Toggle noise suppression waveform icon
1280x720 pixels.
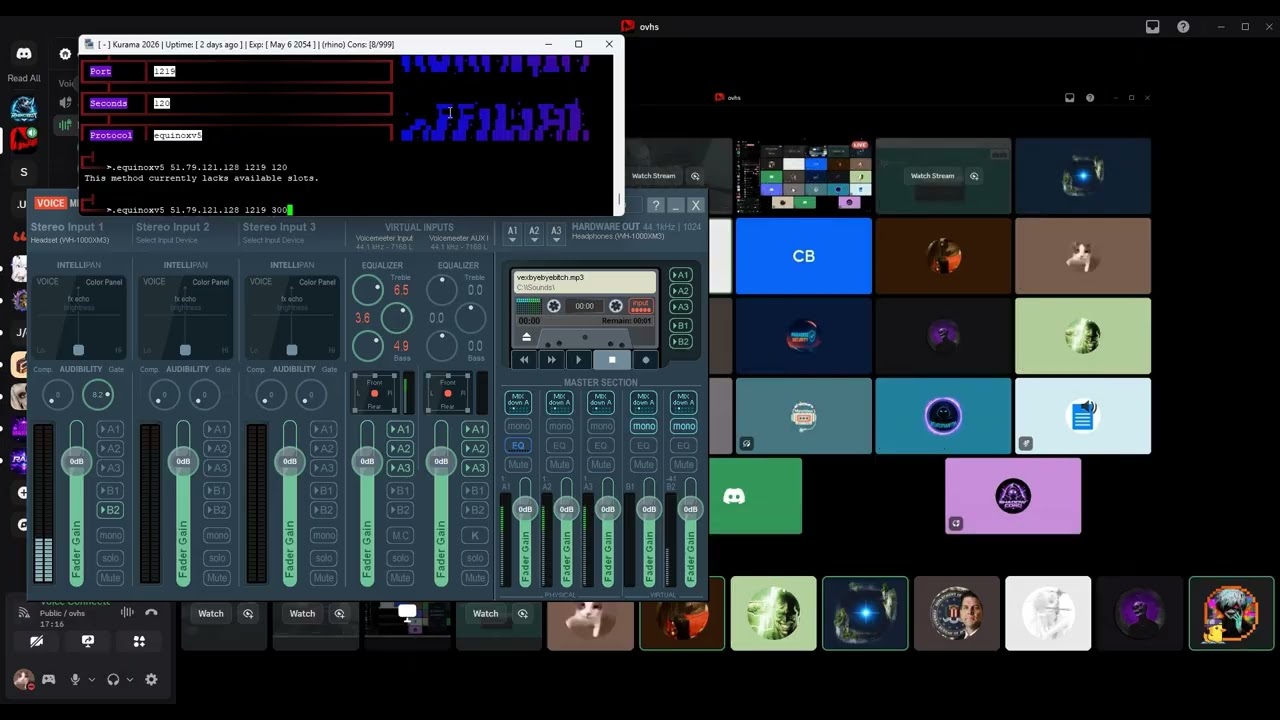click(x=127, y=612)
